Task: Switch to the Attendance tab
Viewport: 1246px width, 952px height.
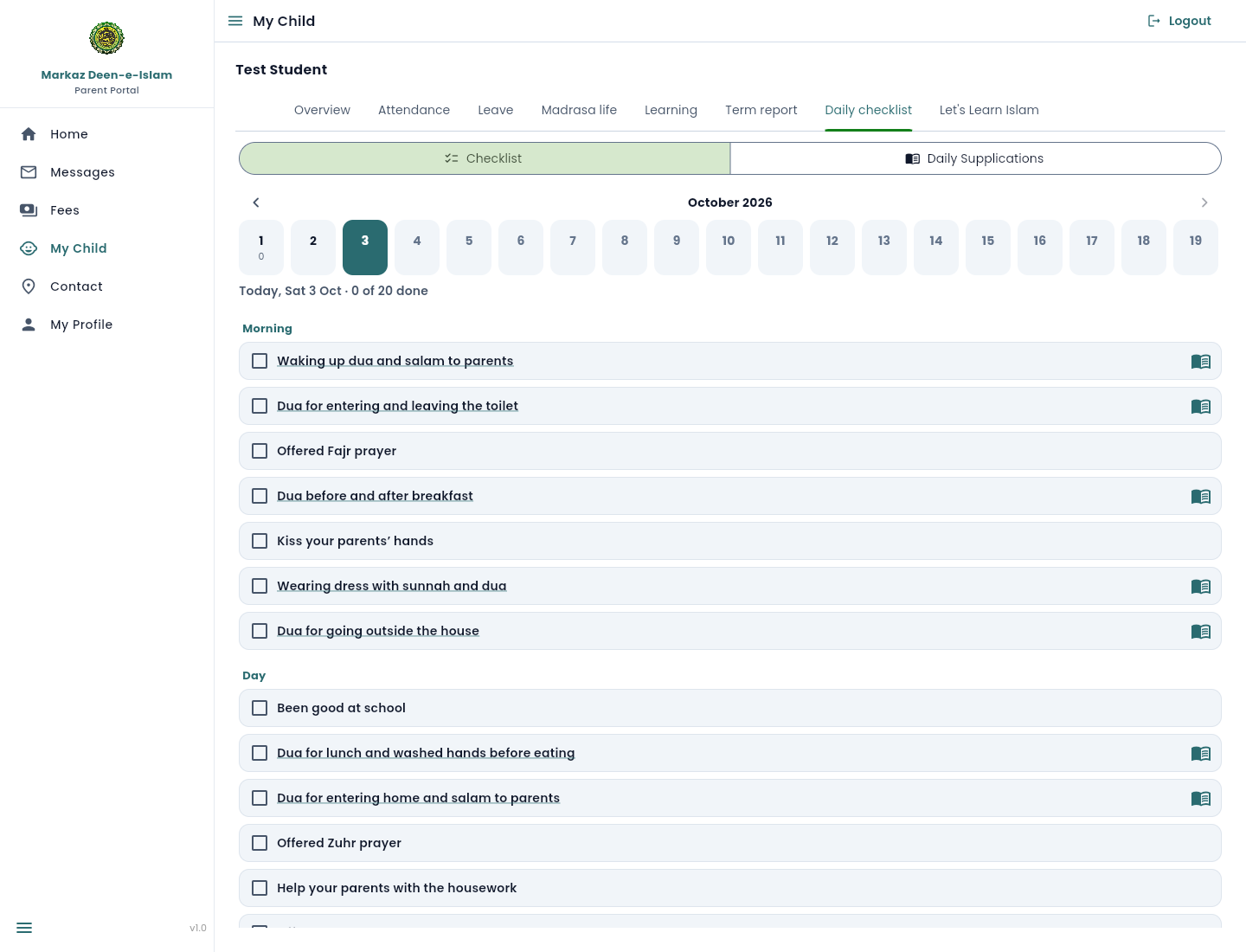Action: [x=414, y=110]
